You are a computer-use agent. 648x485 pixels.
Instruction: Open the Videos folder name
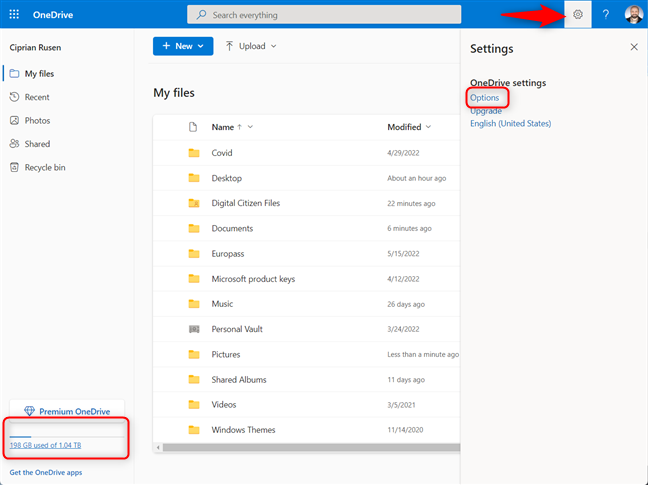pyautogui.click(x=224, y=405)
